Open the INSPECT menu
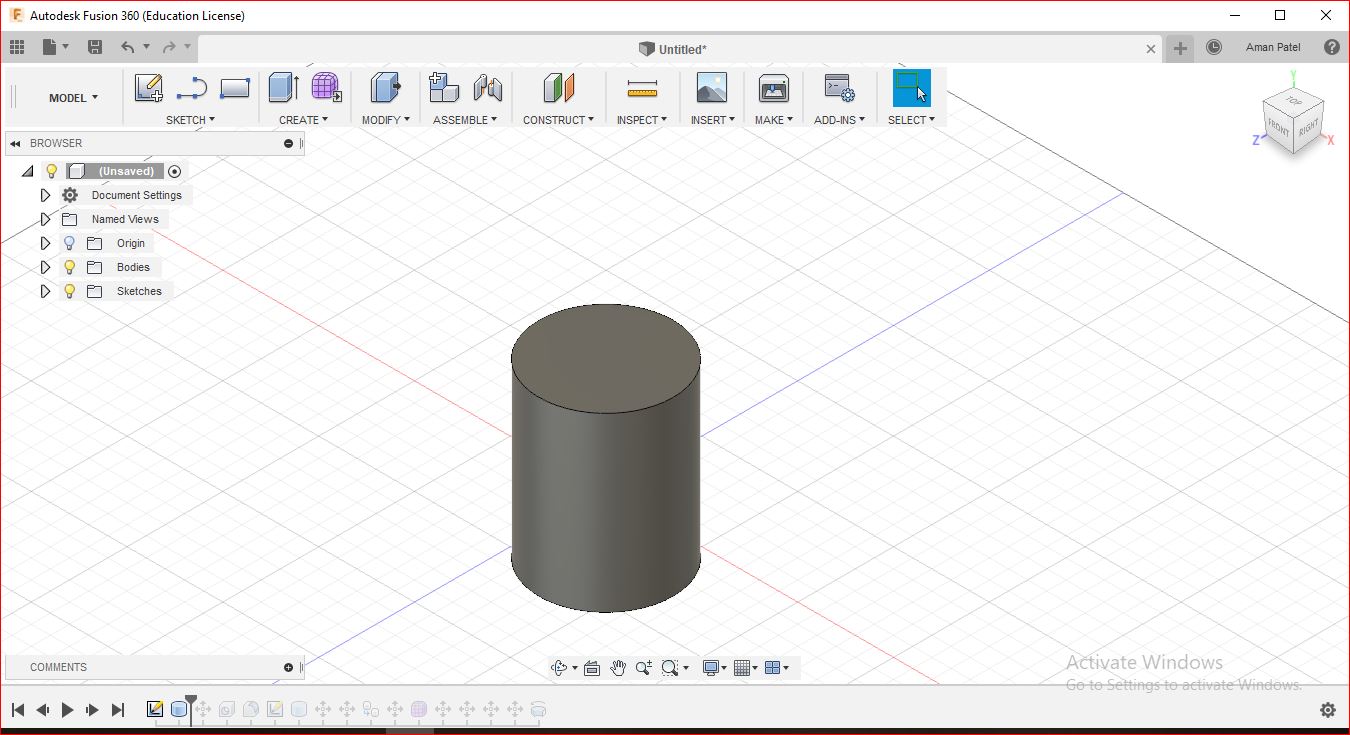1350x735 pixels. pyautogui.click(x=642, y=120)
